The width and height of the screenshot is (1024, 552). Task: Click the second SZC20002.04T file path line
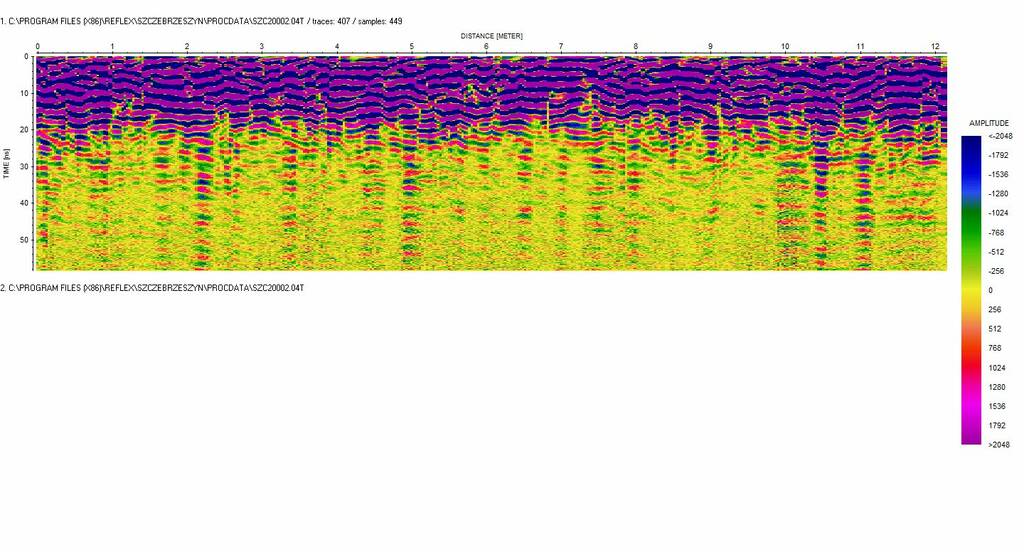point(152,288)
